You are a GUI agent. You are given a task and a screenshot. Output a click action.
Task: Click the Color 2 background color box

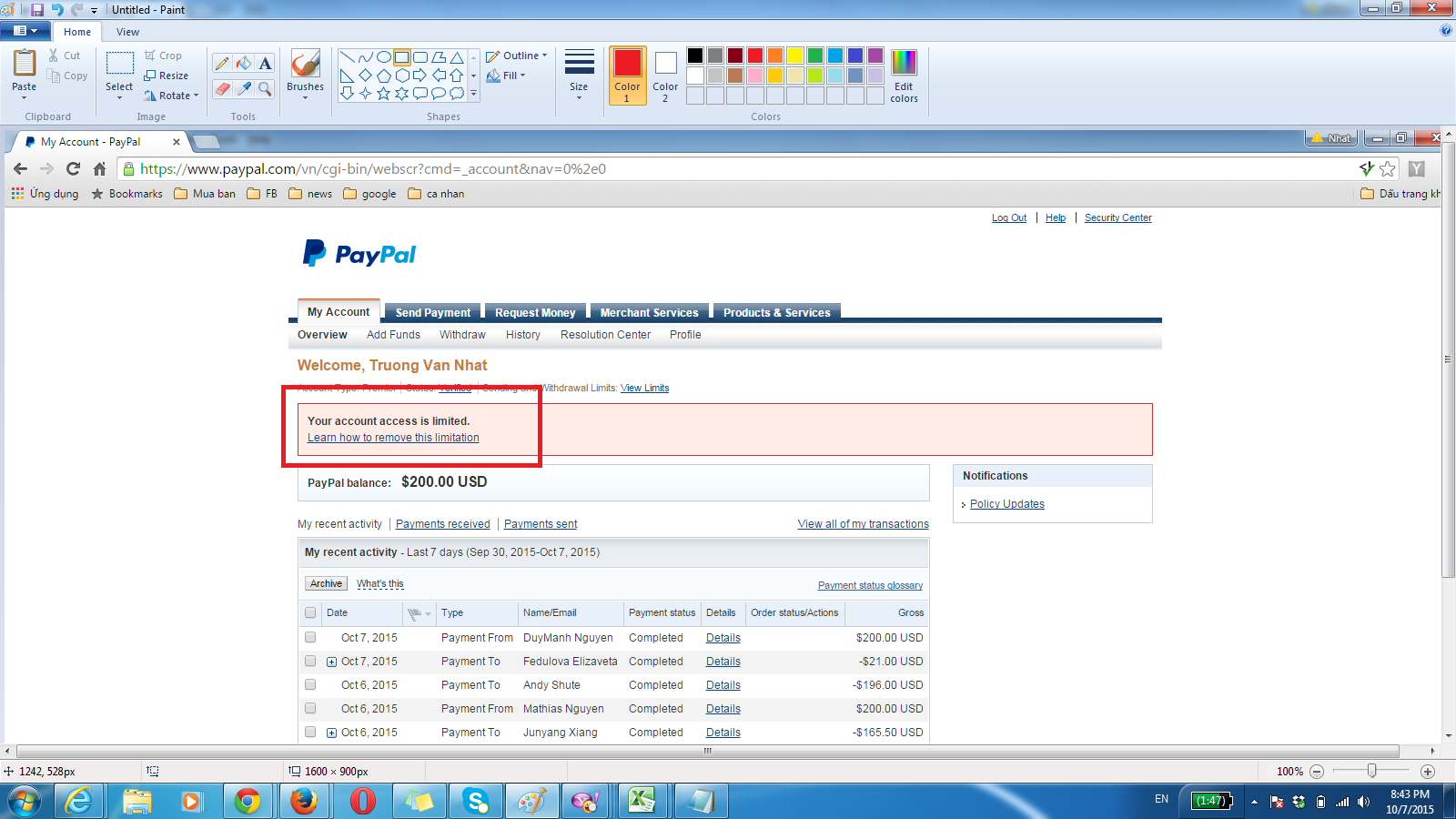tap(665, 75)
